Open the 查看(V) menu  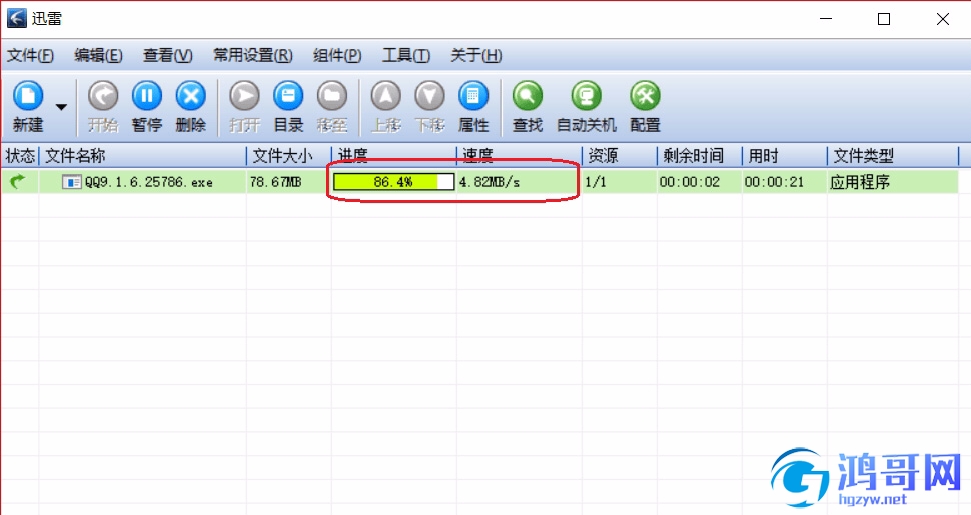tap(168, 56)
